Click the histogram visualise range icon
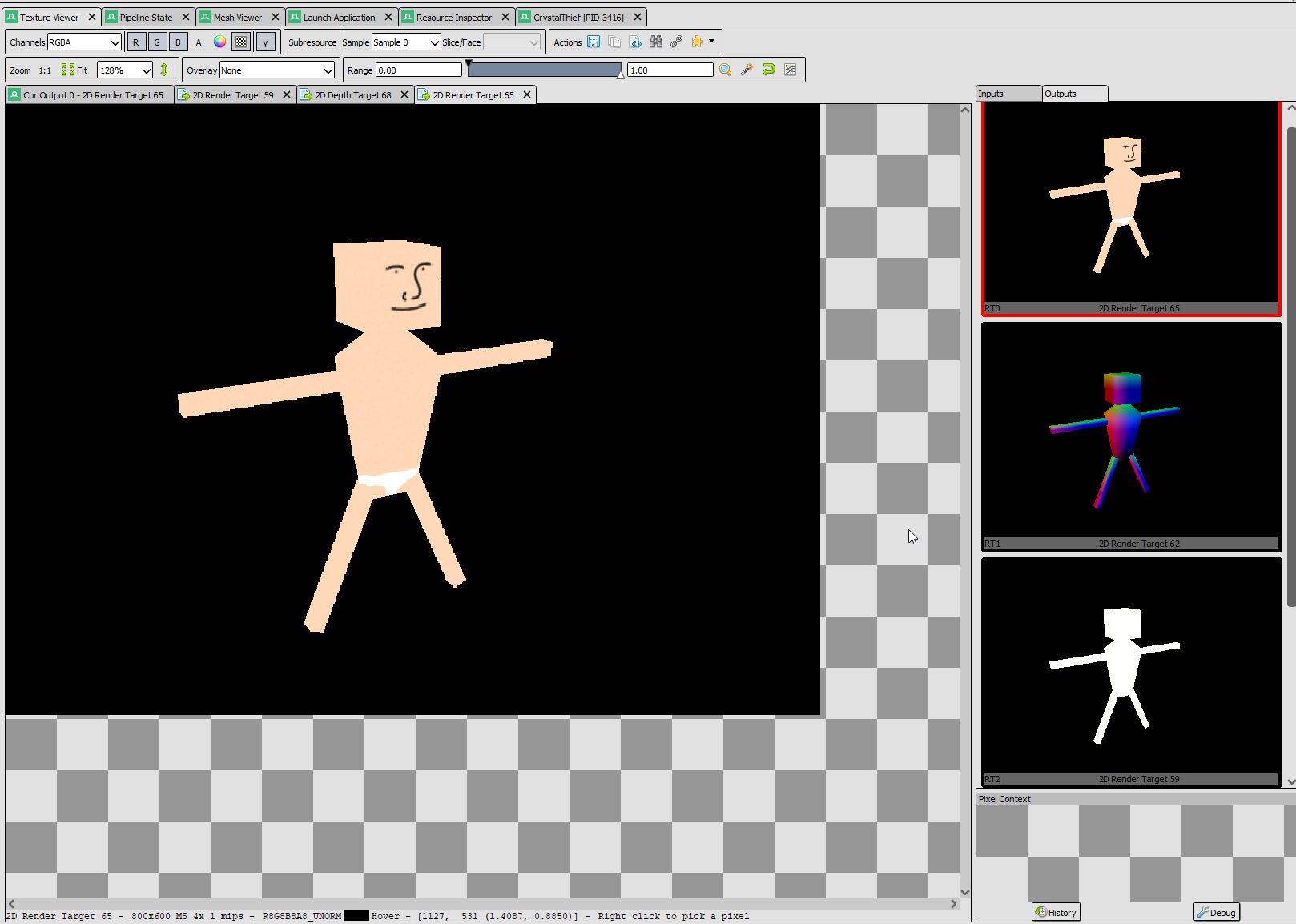Screen dimensions: 1296x924 click(791, 70)
